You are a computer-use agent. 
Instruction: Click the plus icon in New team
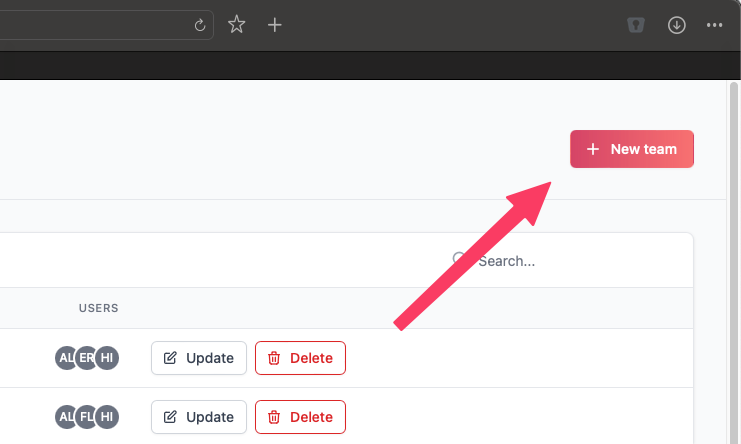pos(593,149)
